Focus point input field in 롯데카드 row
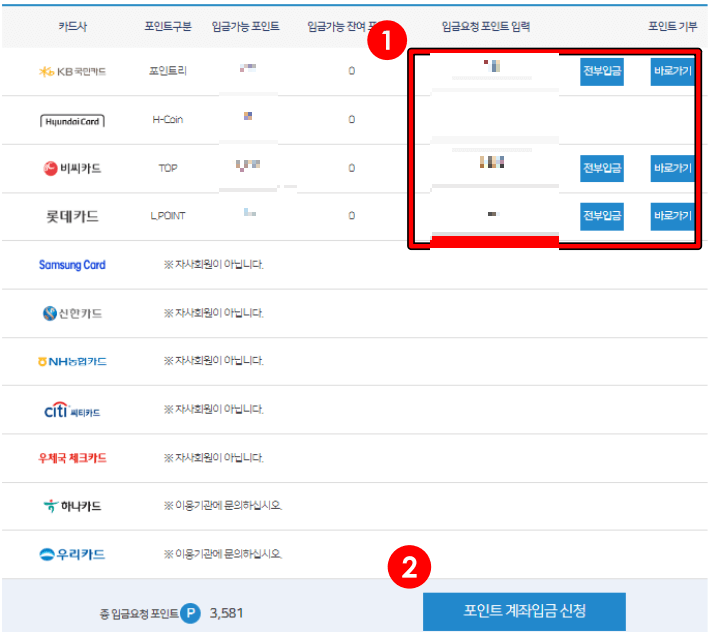The image size is (720, 632). (x=495, y=214)
